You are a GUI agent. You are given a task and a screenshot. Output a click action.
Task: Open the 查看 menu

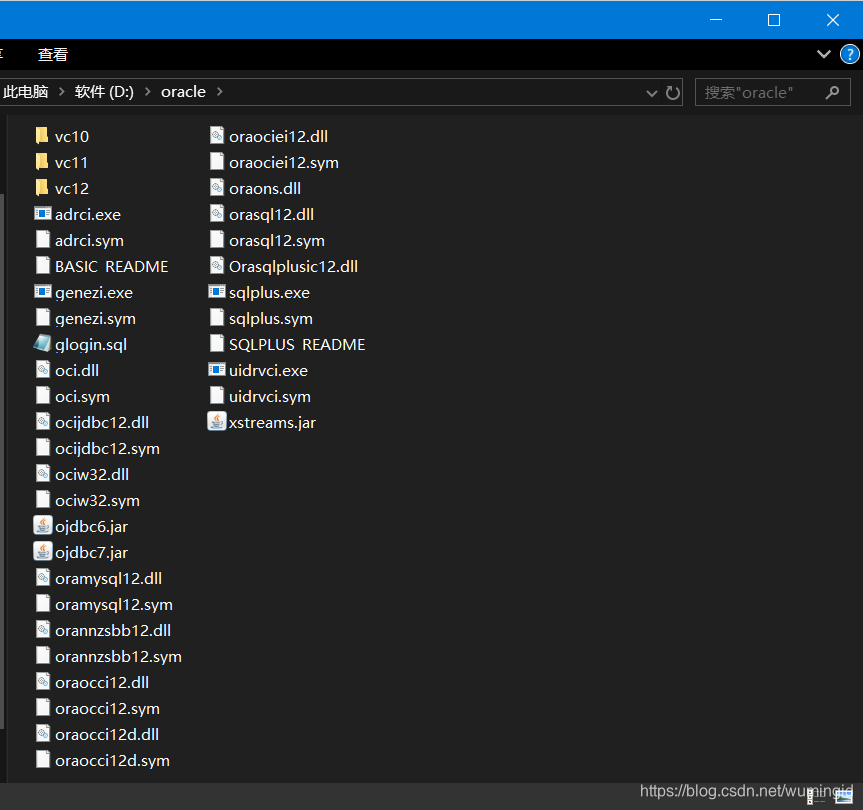[53, 55]
